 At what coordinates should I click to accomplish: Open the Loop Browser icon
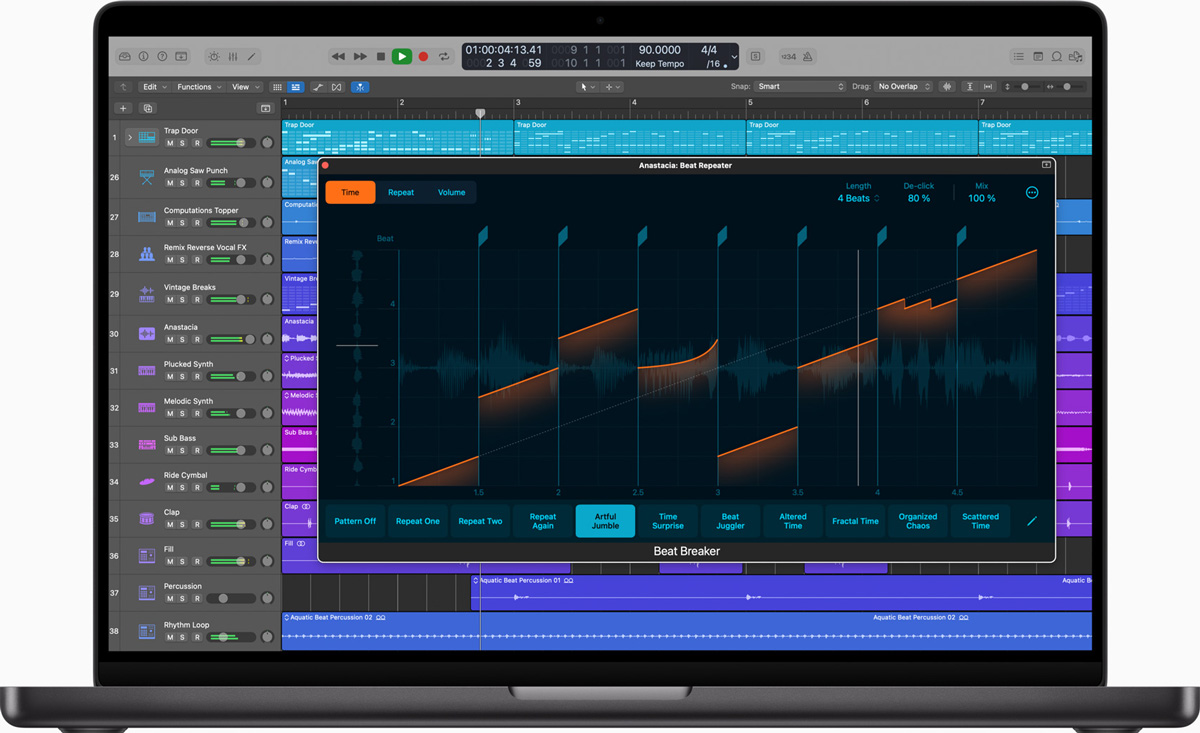pyautogui.click(x=1057, y=57)
